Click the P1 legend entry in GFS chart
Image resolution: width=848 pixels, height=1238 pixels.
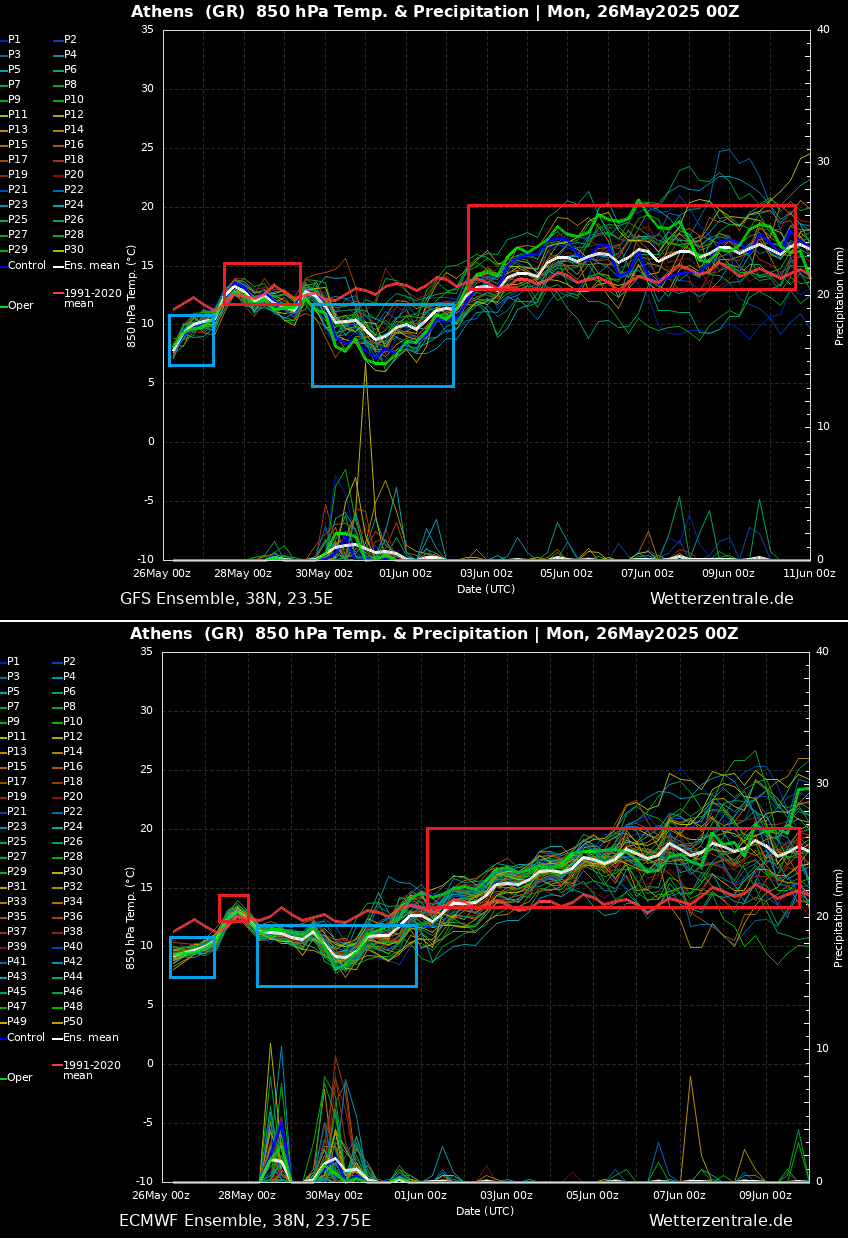(x=14, y=40)
